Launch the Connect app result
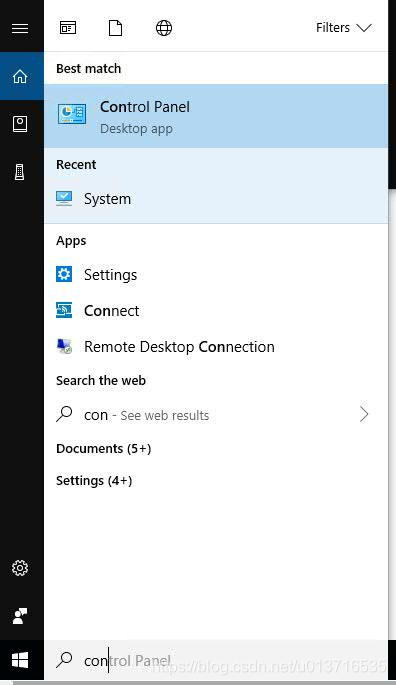The height and width of the screenshot is (685, 396). coord(216,311)
